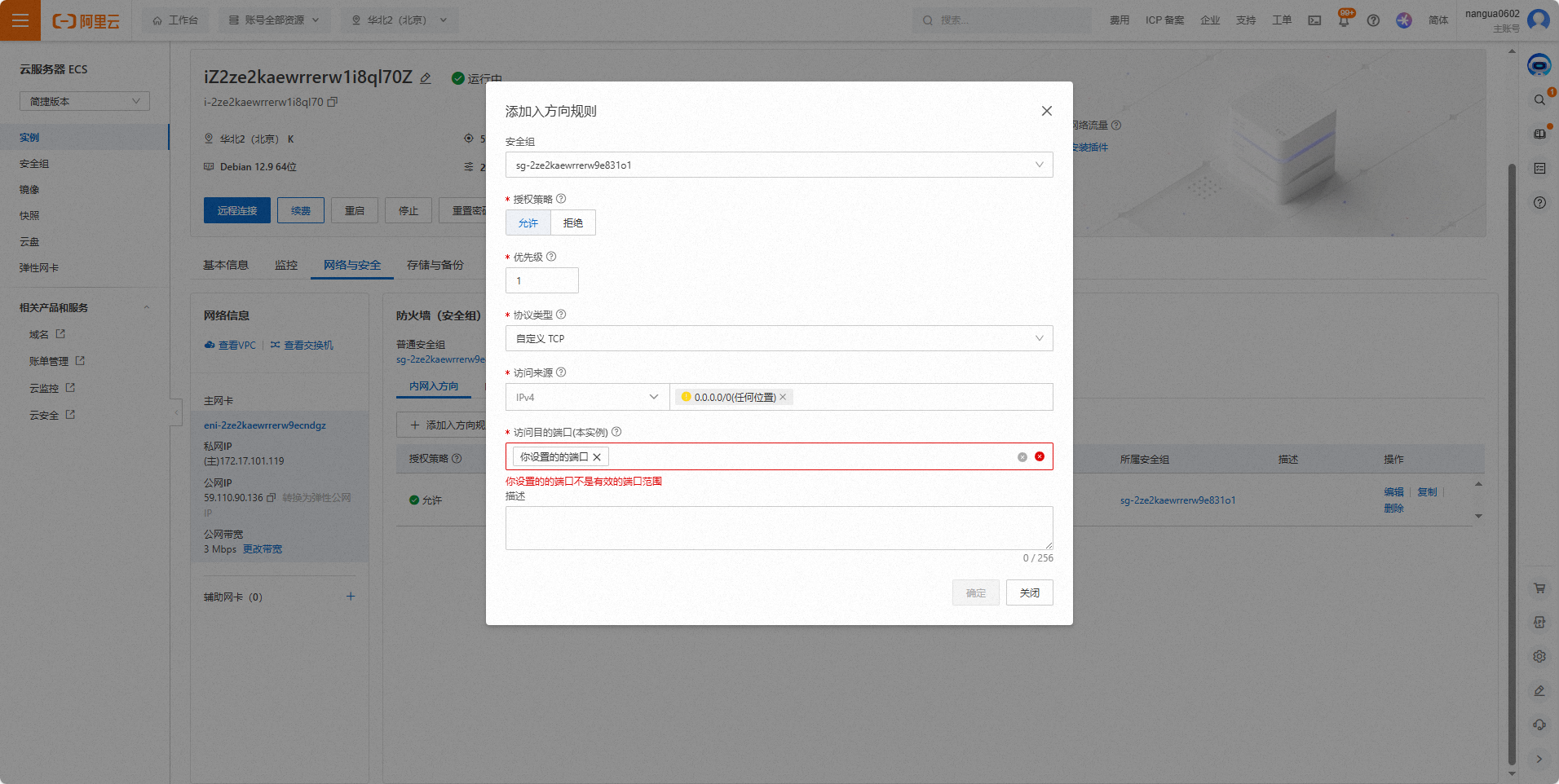
Task: Switch to 基本信息 tab
Action: coord(226,265)
